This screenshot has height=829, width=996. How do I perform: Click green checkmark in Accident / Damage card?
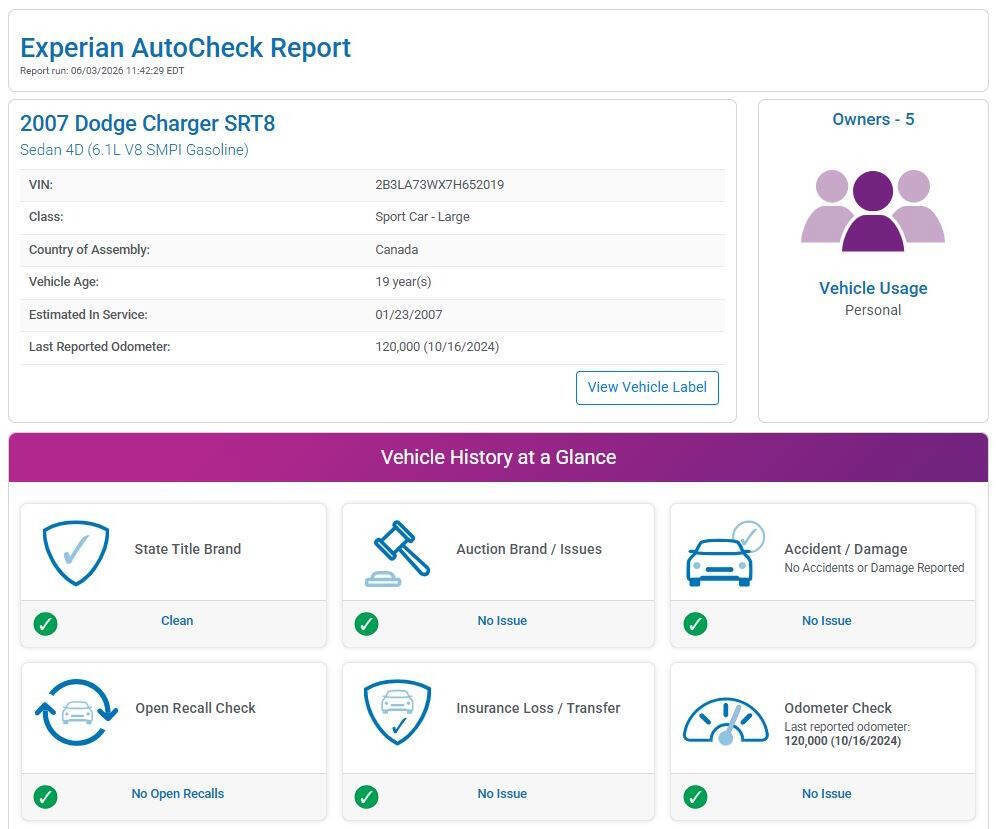(x=696, y=624)
